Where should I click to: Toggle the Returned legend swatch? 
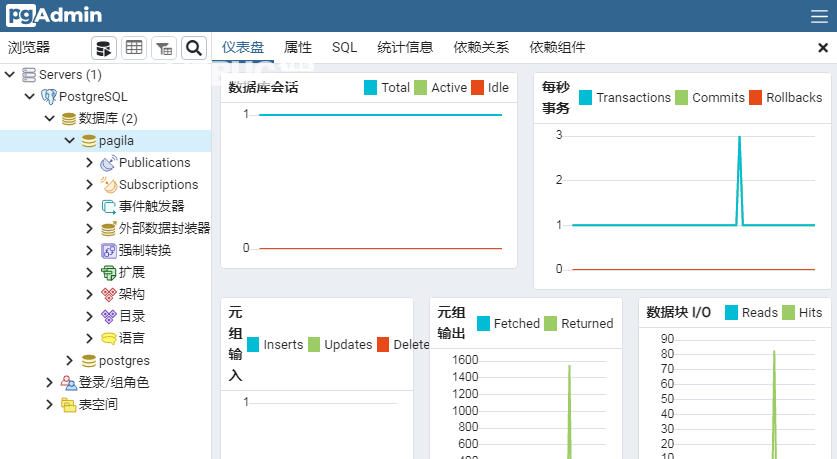click(551, 323)
